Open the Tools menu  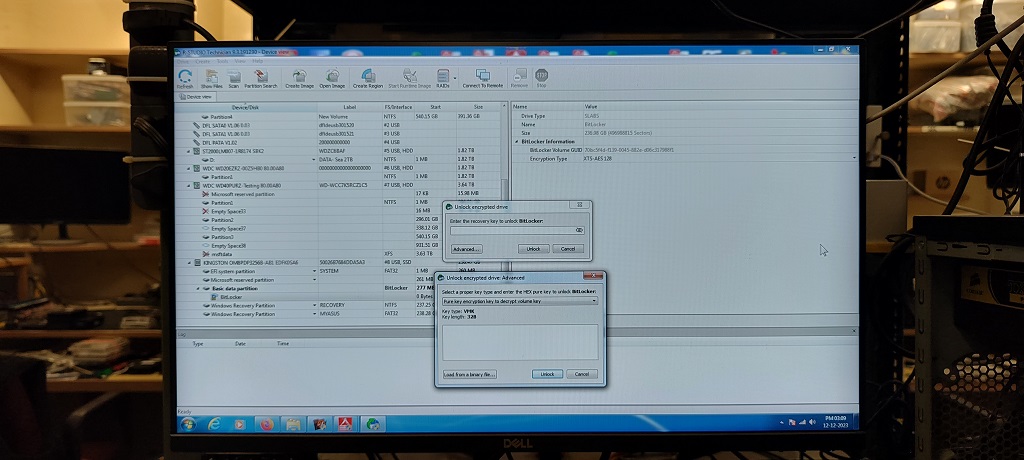(x=223, y=61)
